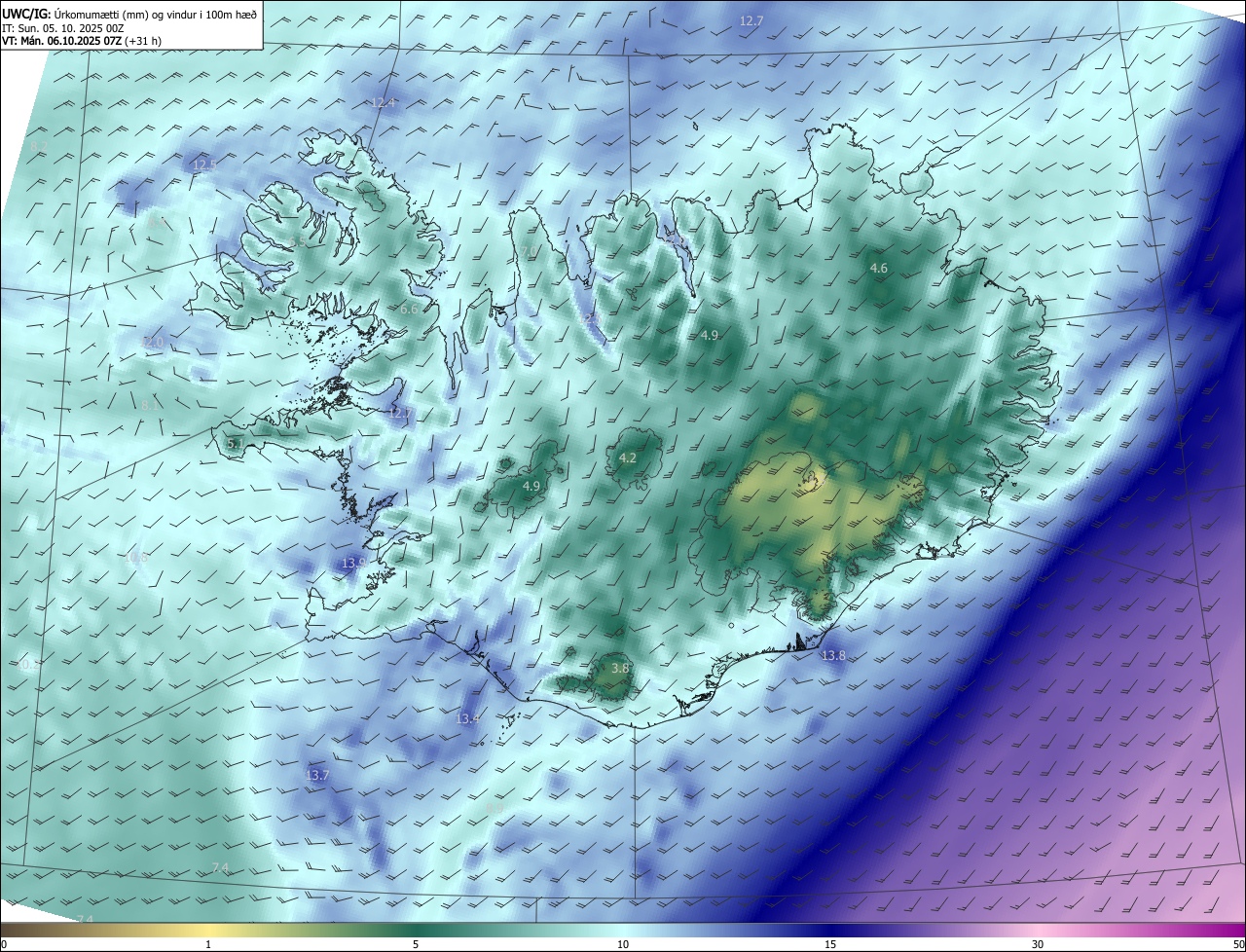Click the 4.6 label in northeast Iceland
The height and width of the screenshot is (952, 1246).
[x=879, y=268]
